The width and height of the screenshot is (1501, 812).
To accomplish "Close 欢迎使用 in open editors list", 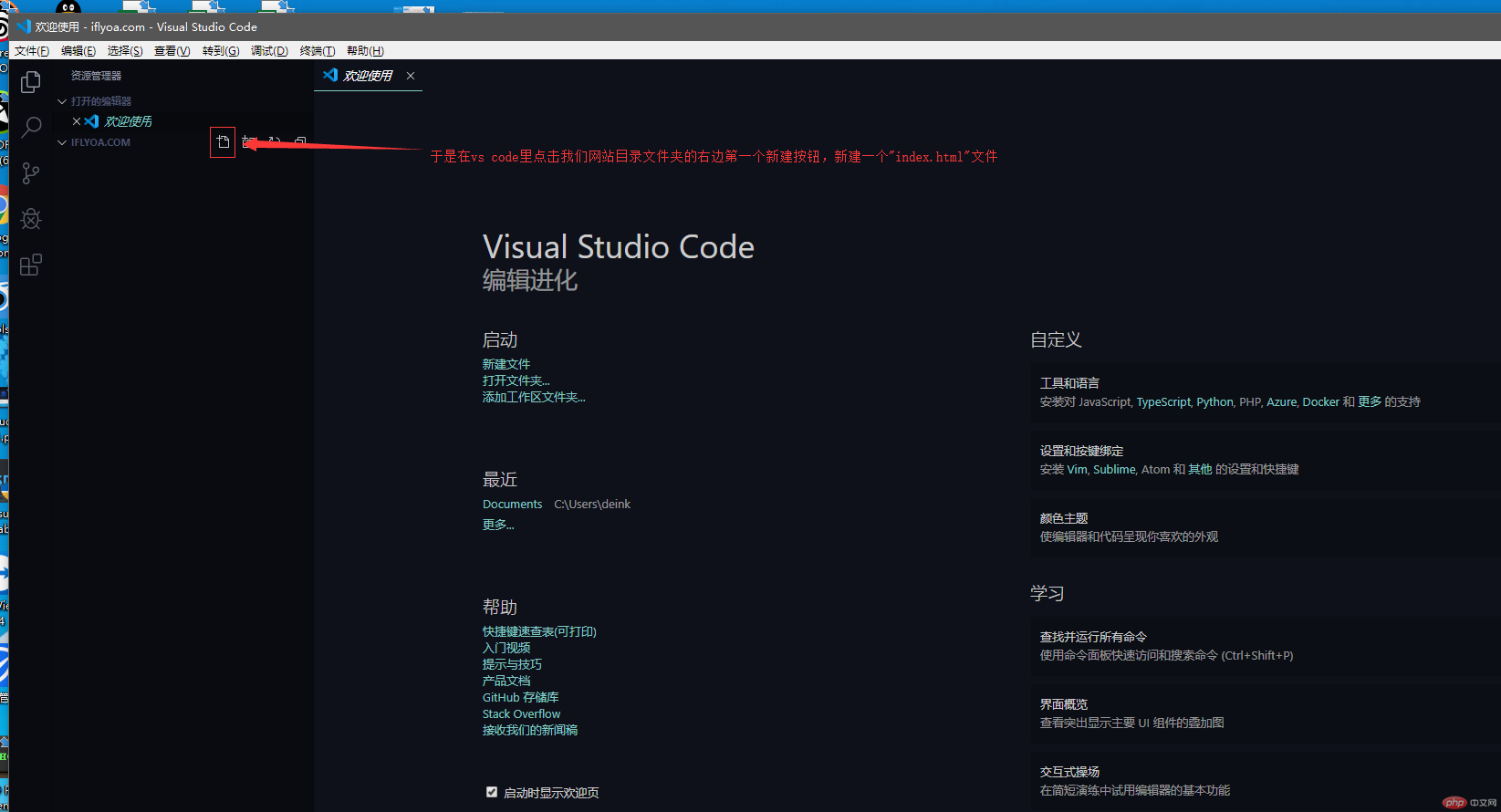I will tap(77, 121).
